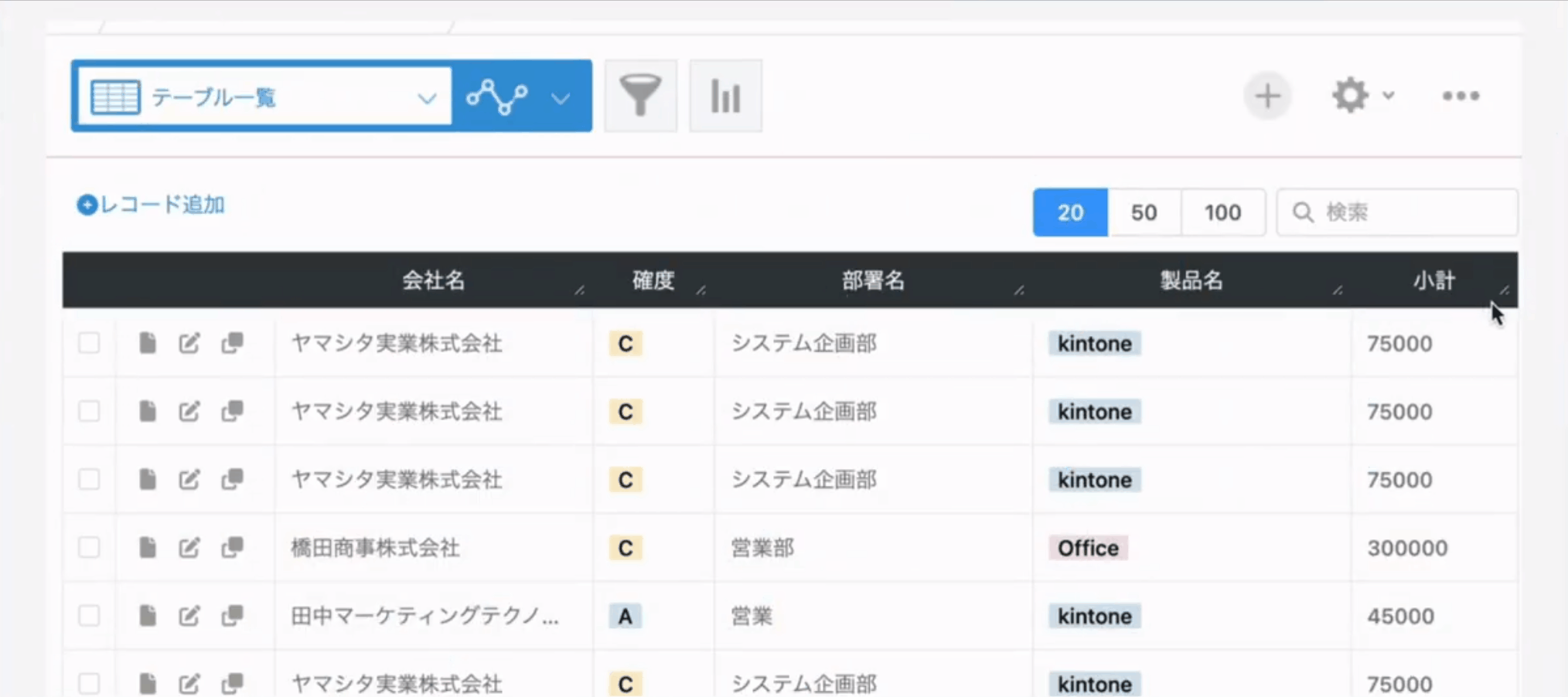Expand the graph view chevron

point(561,98)
